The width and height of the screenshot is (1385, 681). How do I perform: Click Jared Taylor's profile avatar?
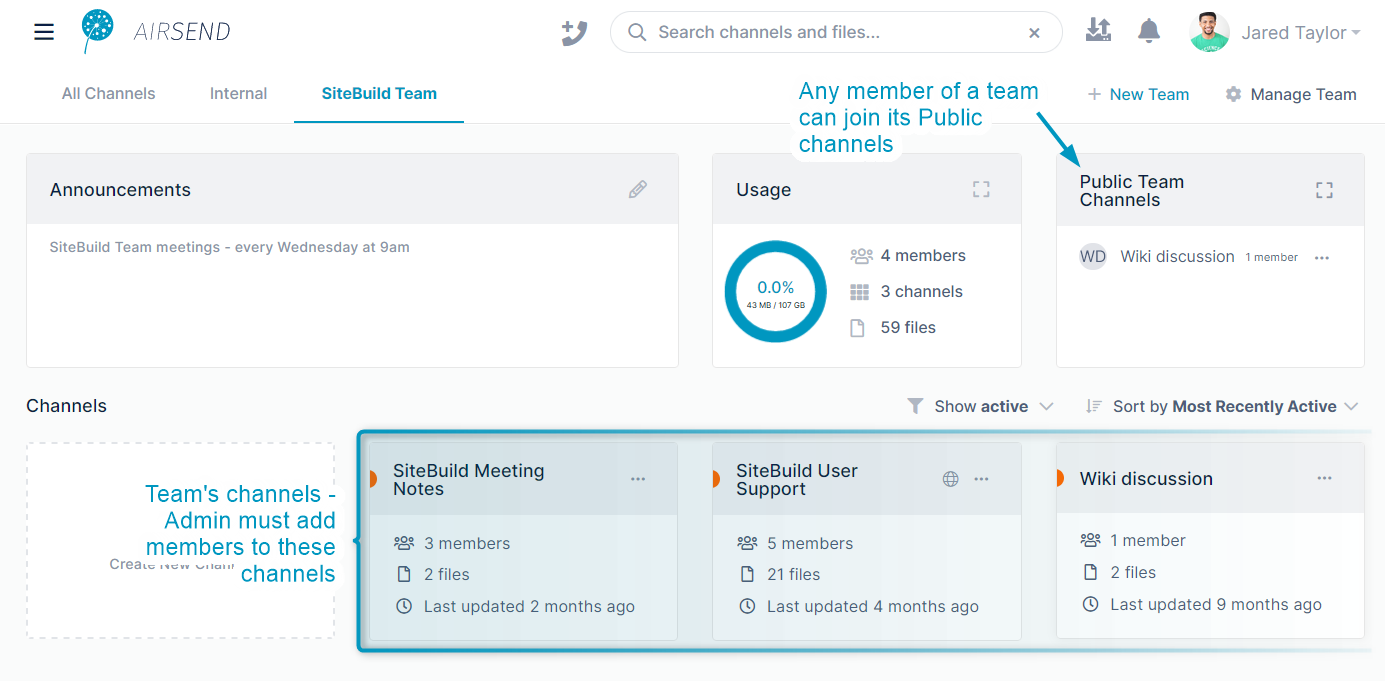[x=1210, y=32]
